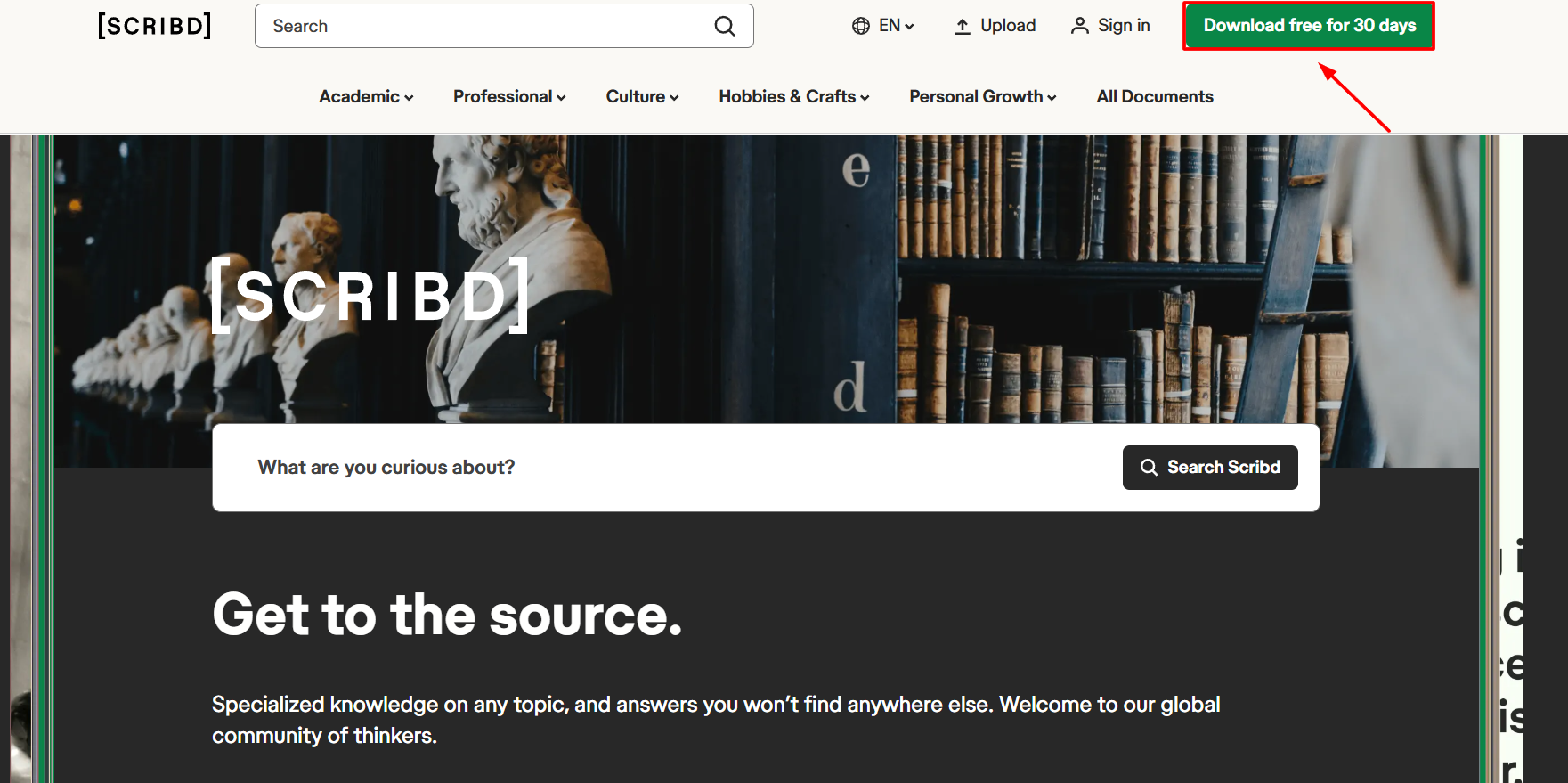Click the upload arrow icon
This screenshot has width=1568, height=783.
tap(962, 27)
